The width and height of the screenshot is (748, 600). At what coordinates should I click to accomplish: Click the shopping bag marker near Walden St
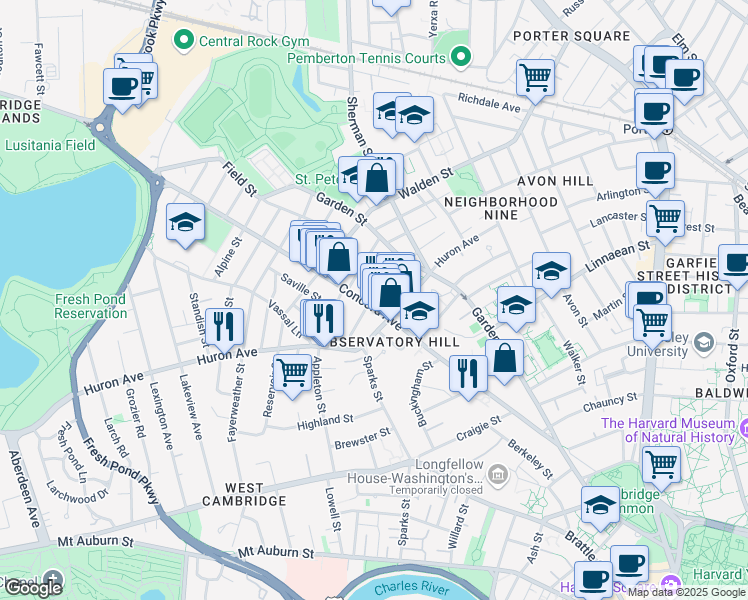(x=378, y=179)
